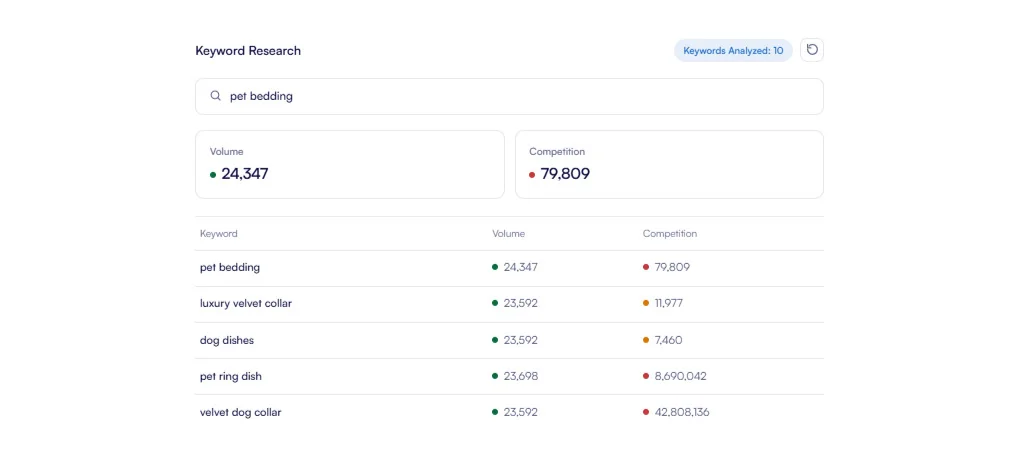Click the Keyword Research heading
The image size is (1026, 466).
248,50
